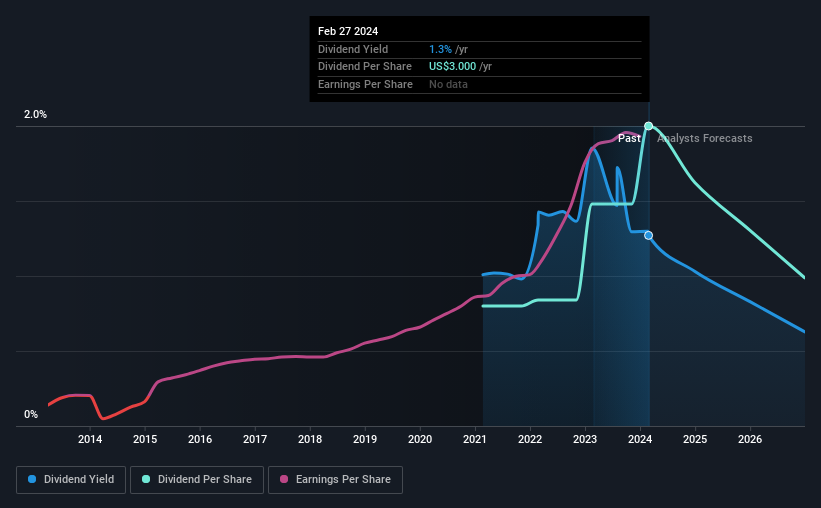Screen dimensions: 821x508
Task: Click the tooltip Dividend Yield row label
Action: coord(353,49)
